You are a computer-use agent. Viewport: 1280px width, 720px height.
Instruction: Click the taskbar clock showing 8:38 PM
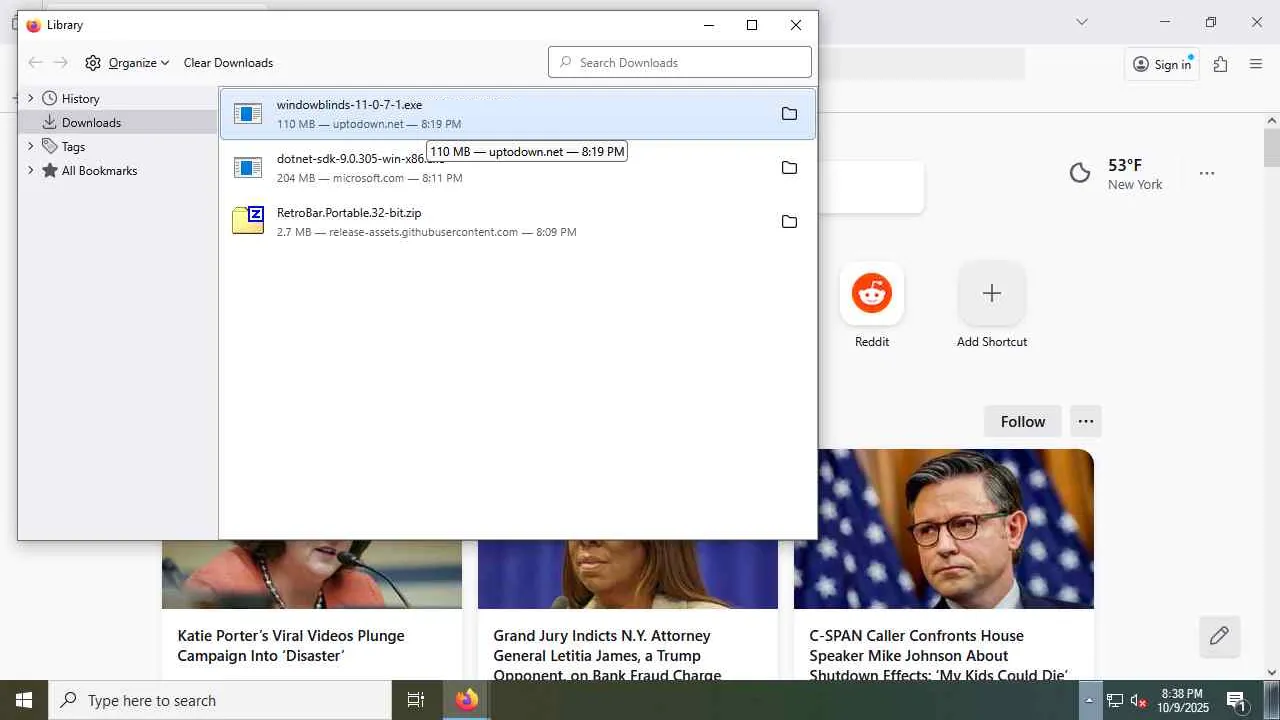point(1183,700)
